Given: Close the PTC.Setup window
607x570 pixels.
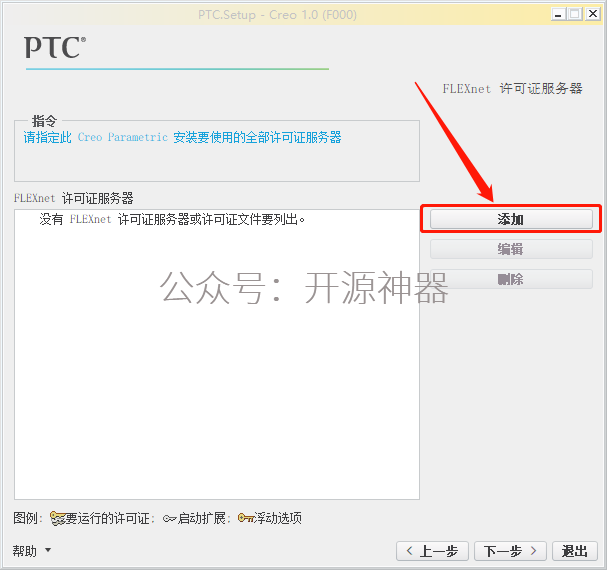Looking at the screenshot, I should (593, 14).
